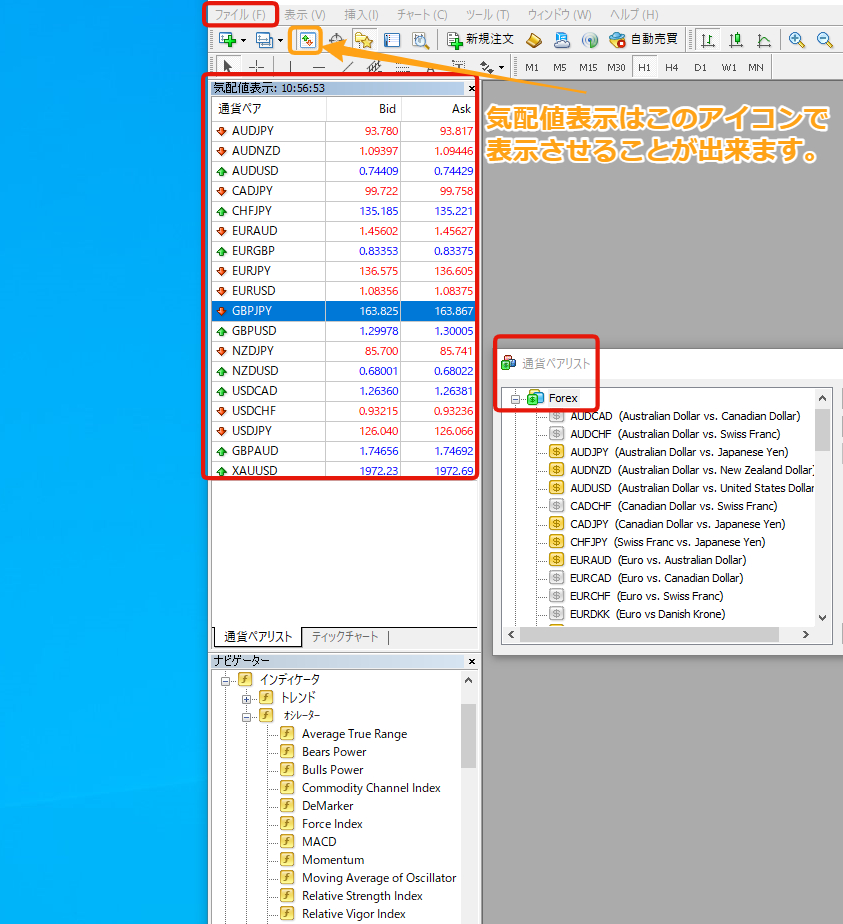Click the new chart icon with plus
The width and height of the screenshot is (843, 924).
(x=227, y=40)
